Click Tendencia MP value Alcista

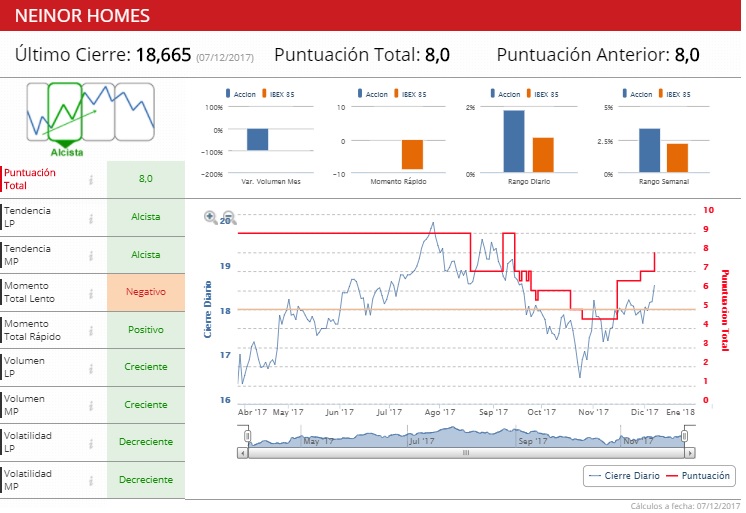click(x=146, y=255)
